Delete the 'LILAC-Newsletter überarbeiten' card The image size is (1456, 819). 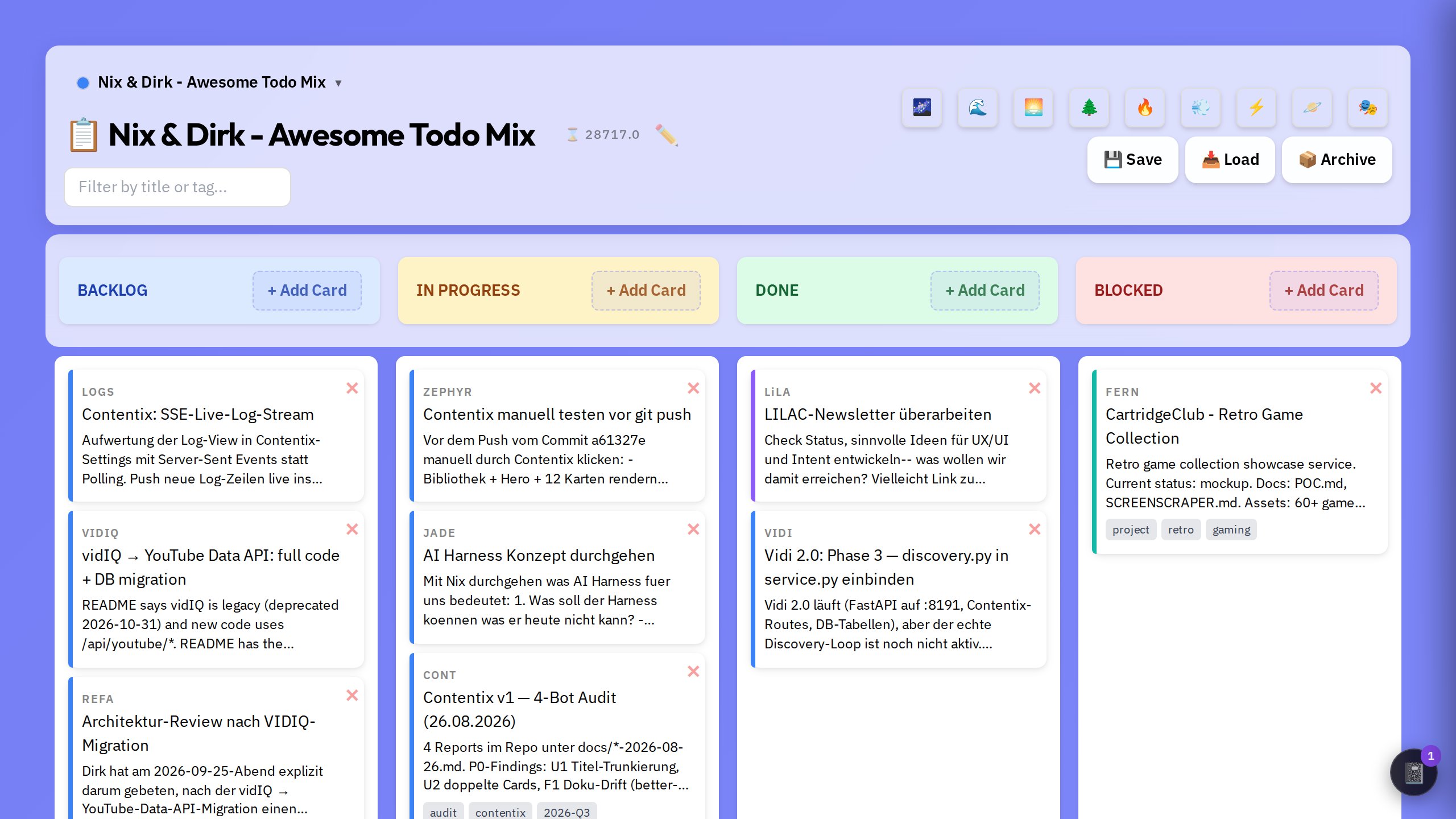[x=1035, y=388]
